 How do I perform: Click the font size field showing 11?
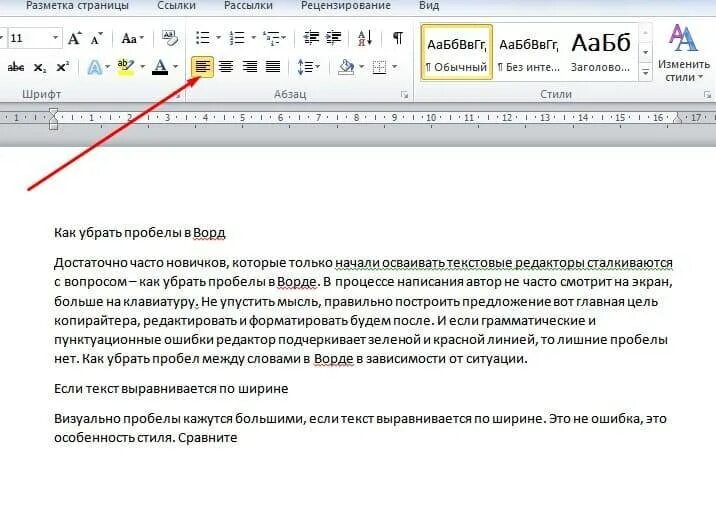[29, 38]
